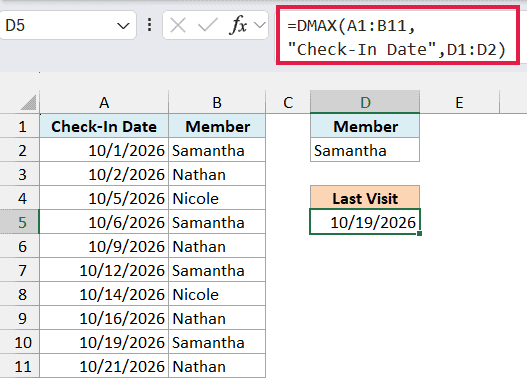
Task: Click Nicole in row 4
Action: tap(217, 199)
